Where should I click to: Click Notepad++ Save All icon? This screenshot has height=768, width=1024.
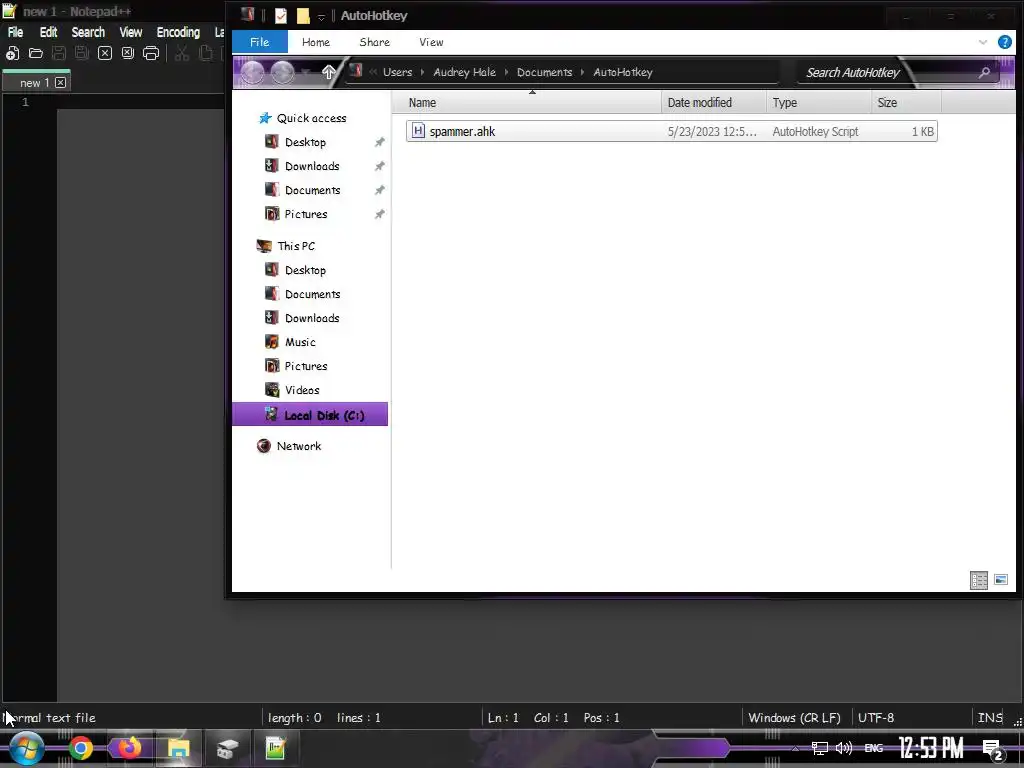pos(82,54)
